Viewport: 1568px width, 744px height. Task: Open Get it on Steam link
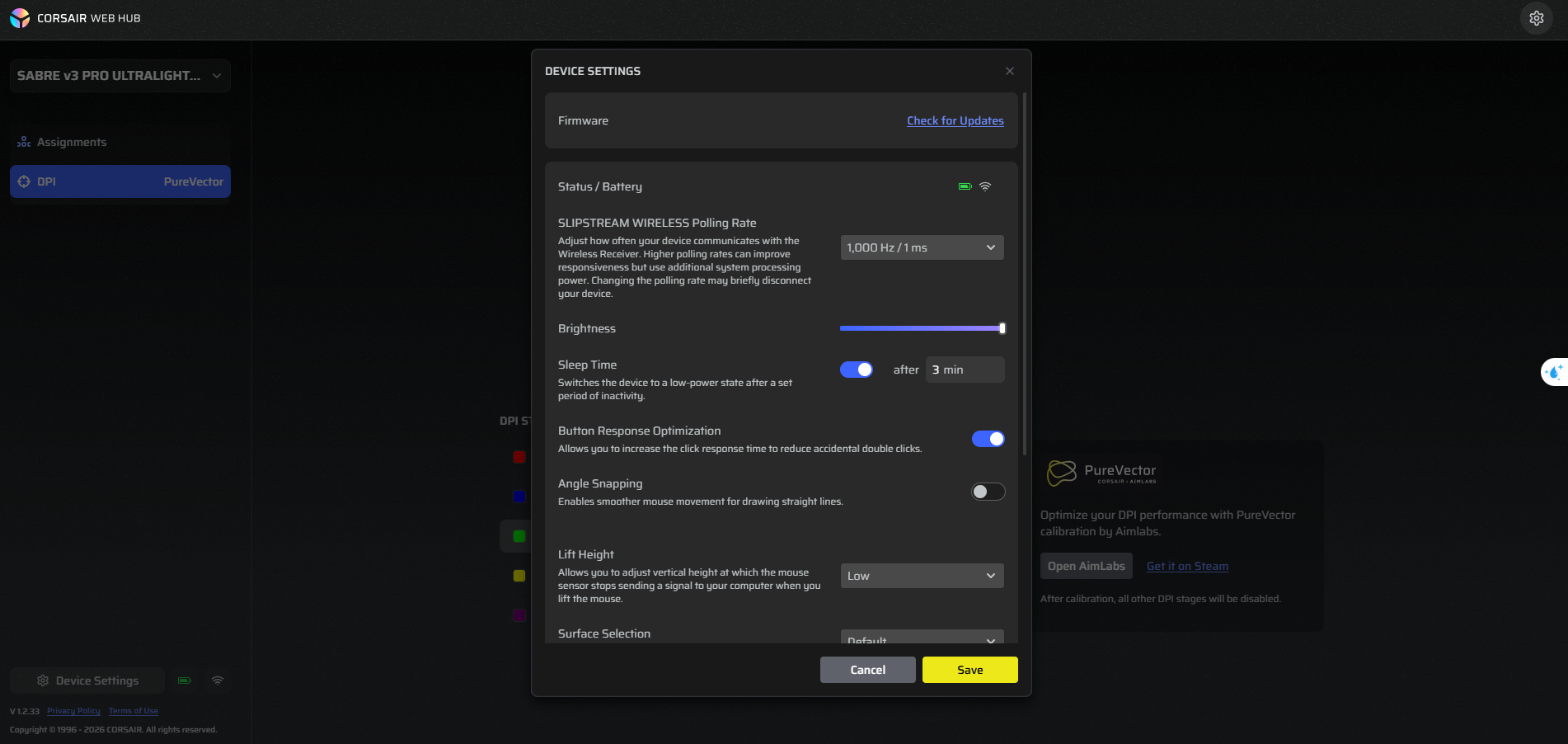click(1187, 566)
